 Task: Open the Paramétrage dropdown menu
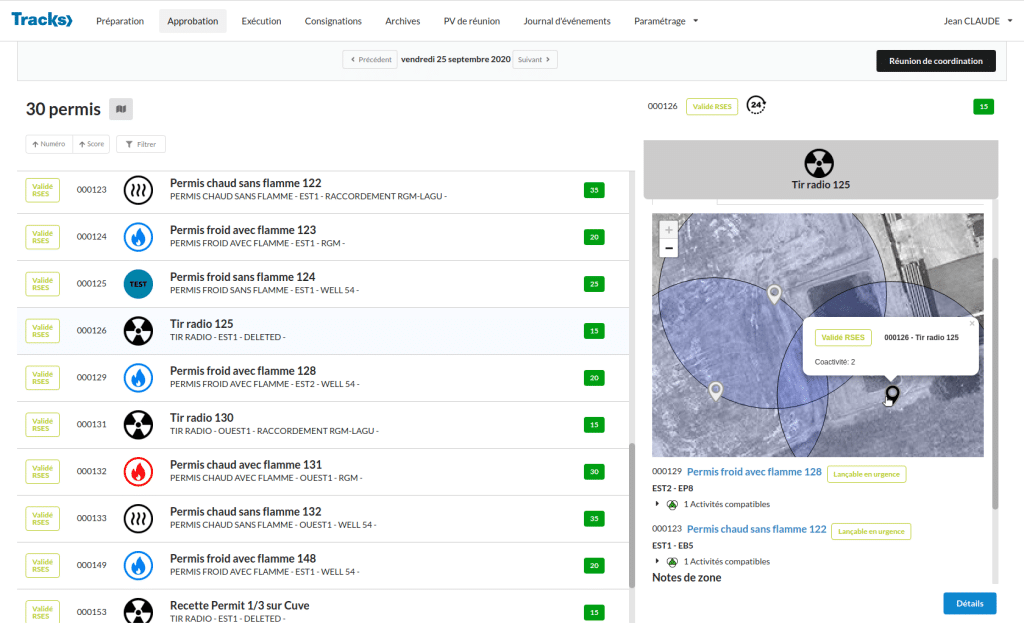click(x=666, y=21)
